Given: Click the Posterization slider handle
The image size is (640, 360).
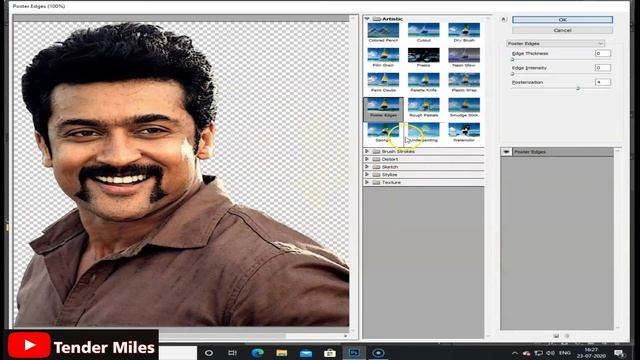Looking at the screenshot, I should [578, 88].
